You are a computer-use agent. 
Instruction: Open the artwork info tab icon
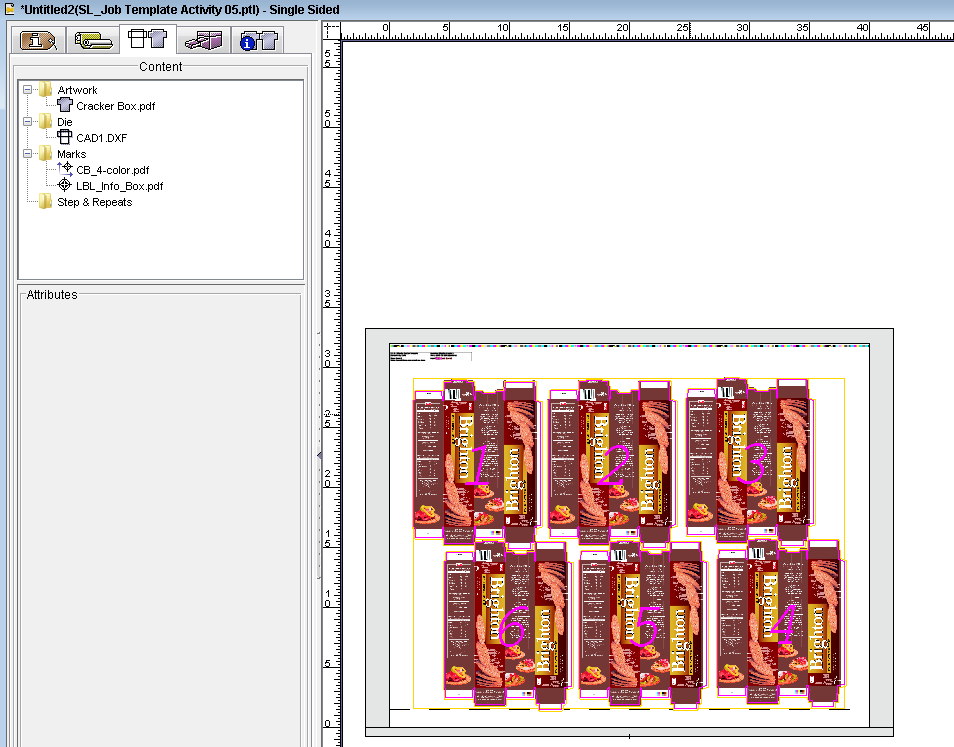[x=258, y=40]
